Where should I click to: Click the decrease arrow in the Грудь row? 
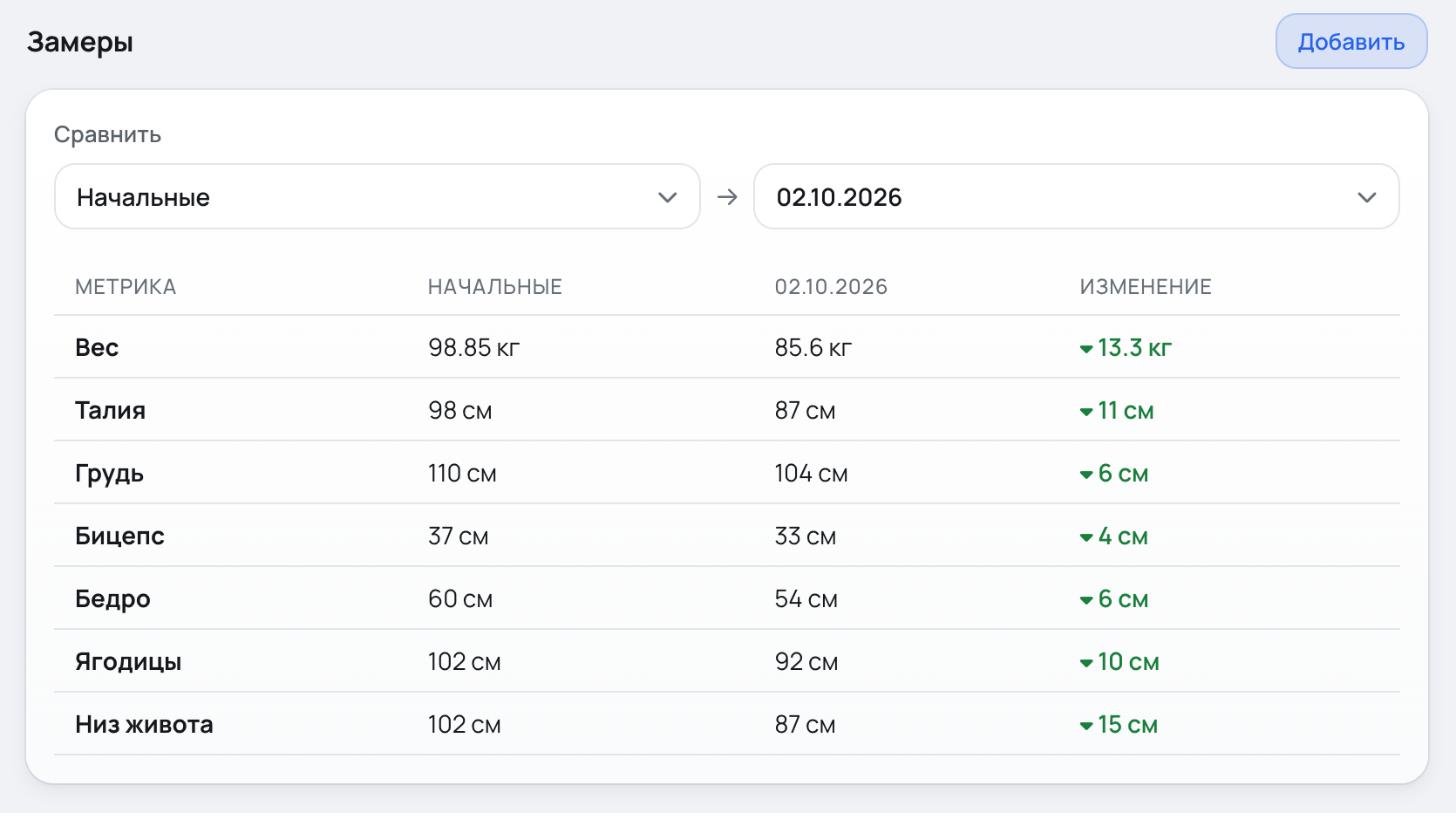[1086, 475]
